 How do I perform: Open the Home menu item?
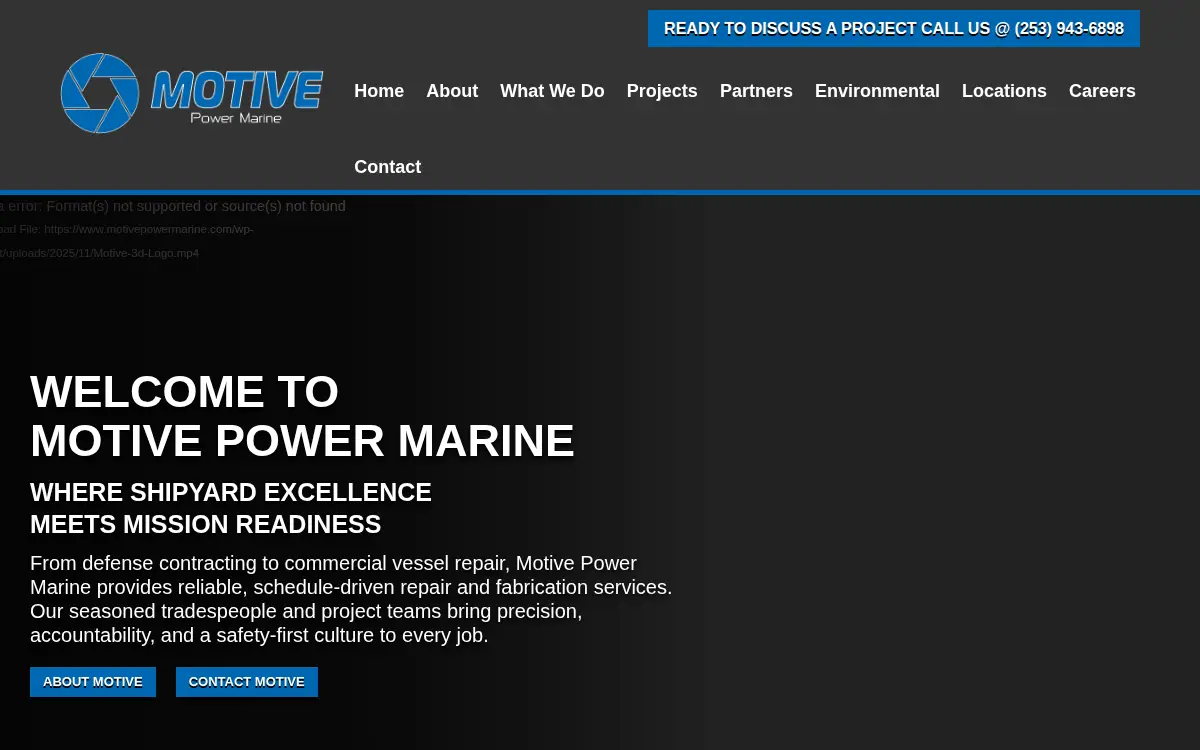tap(379, 91)
